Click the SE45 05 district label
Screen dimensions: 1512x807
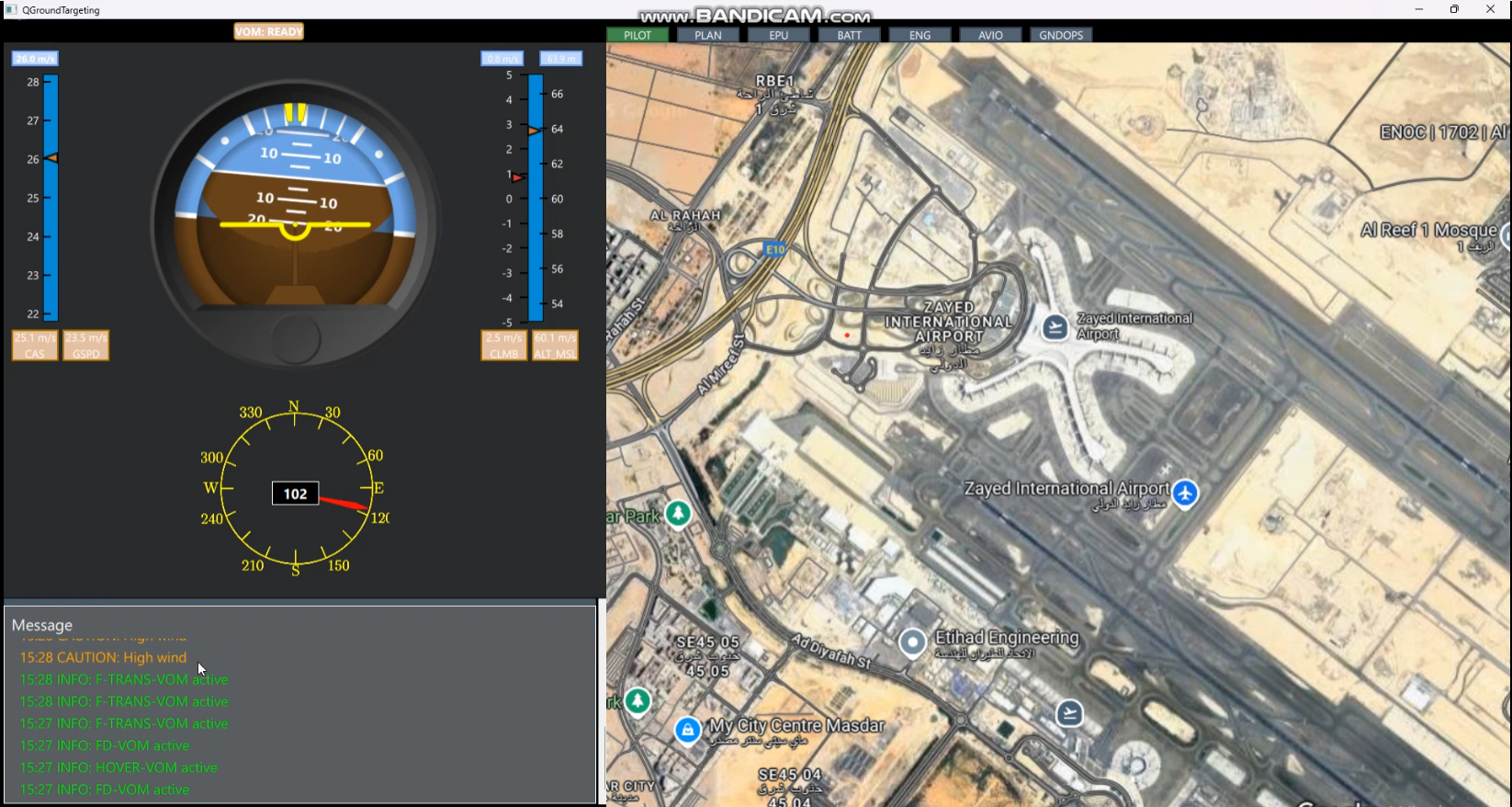707,642
